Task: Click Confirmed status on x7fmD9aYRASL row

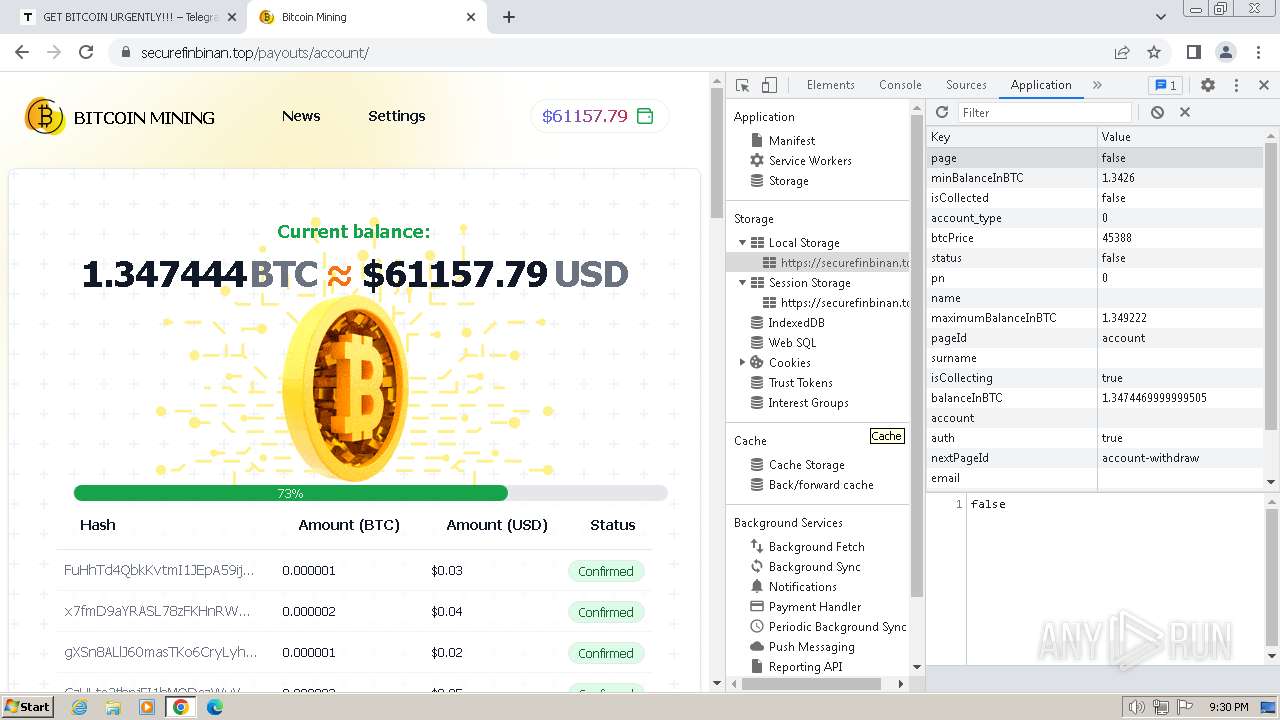Action: pos(605,612)
